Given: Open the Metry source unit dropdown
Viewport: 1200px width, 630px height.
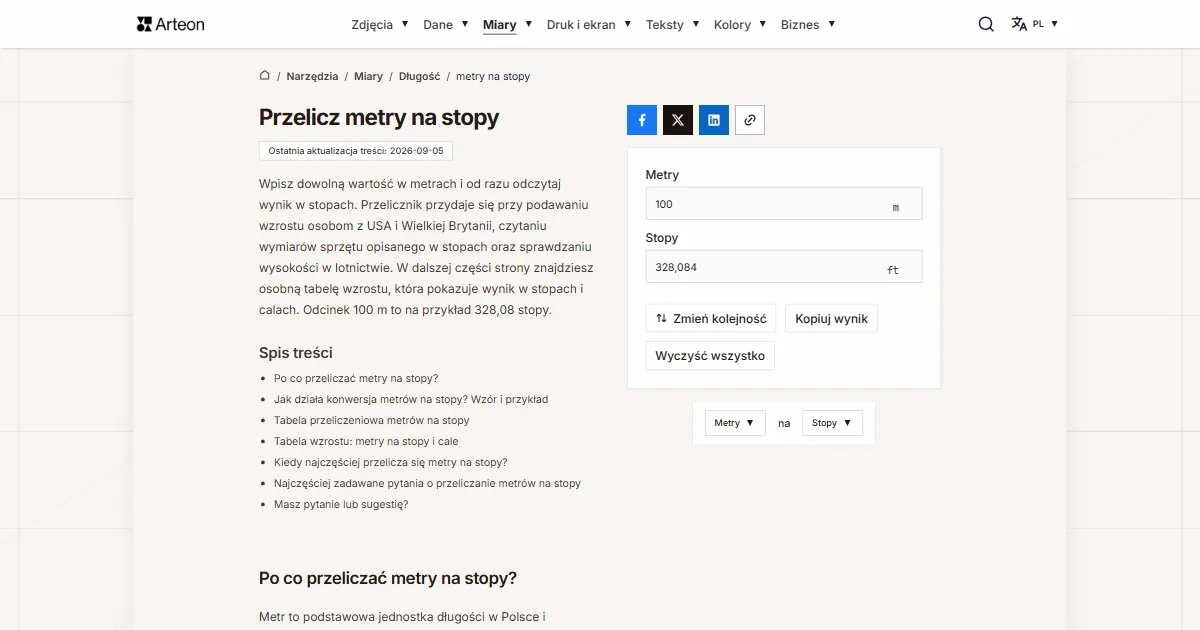Looking at the screenshot, I should coord(735,423).
